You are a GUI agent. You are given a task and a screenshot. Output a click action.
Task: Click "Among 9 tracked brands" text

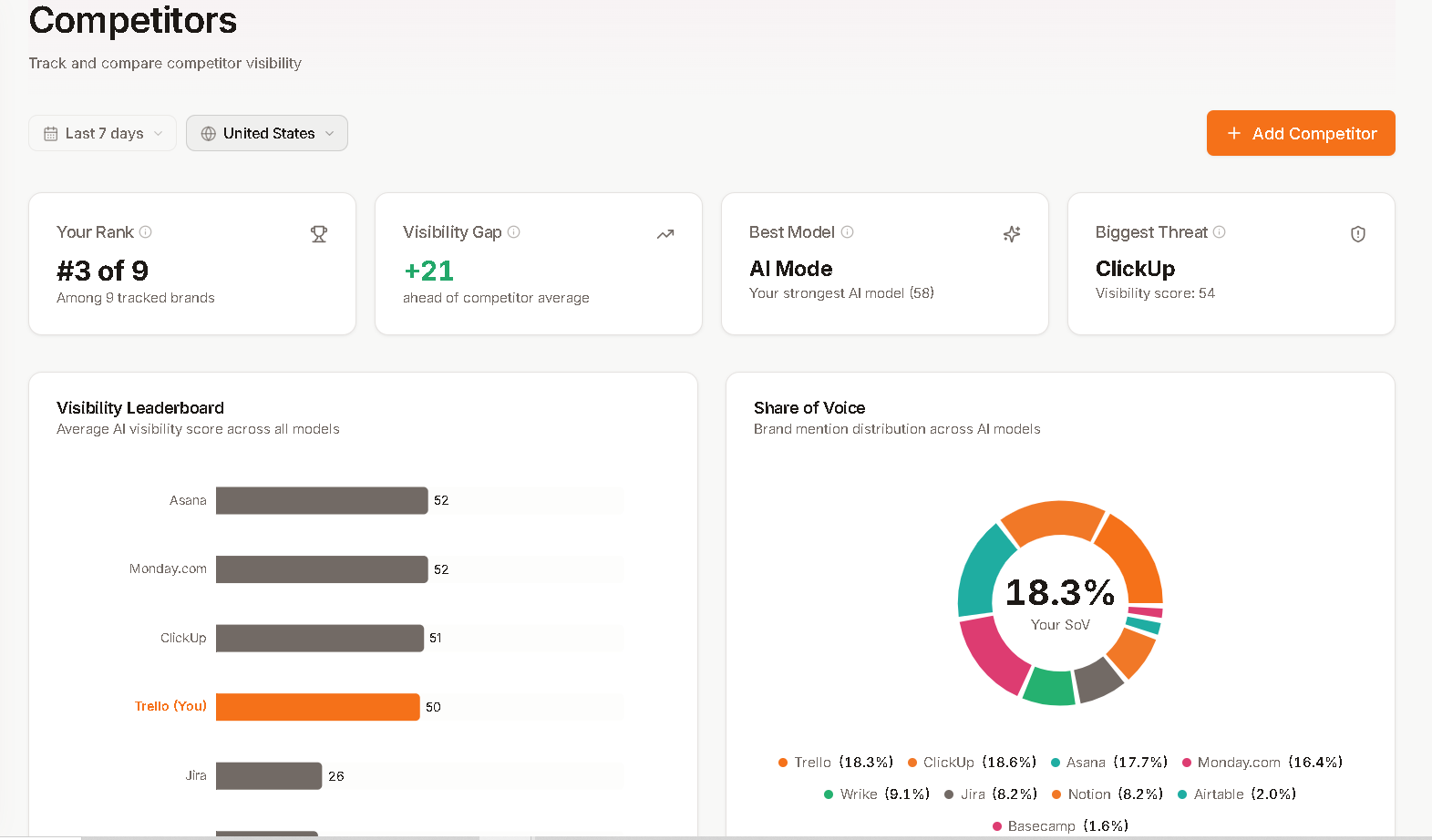pos(136,298)
